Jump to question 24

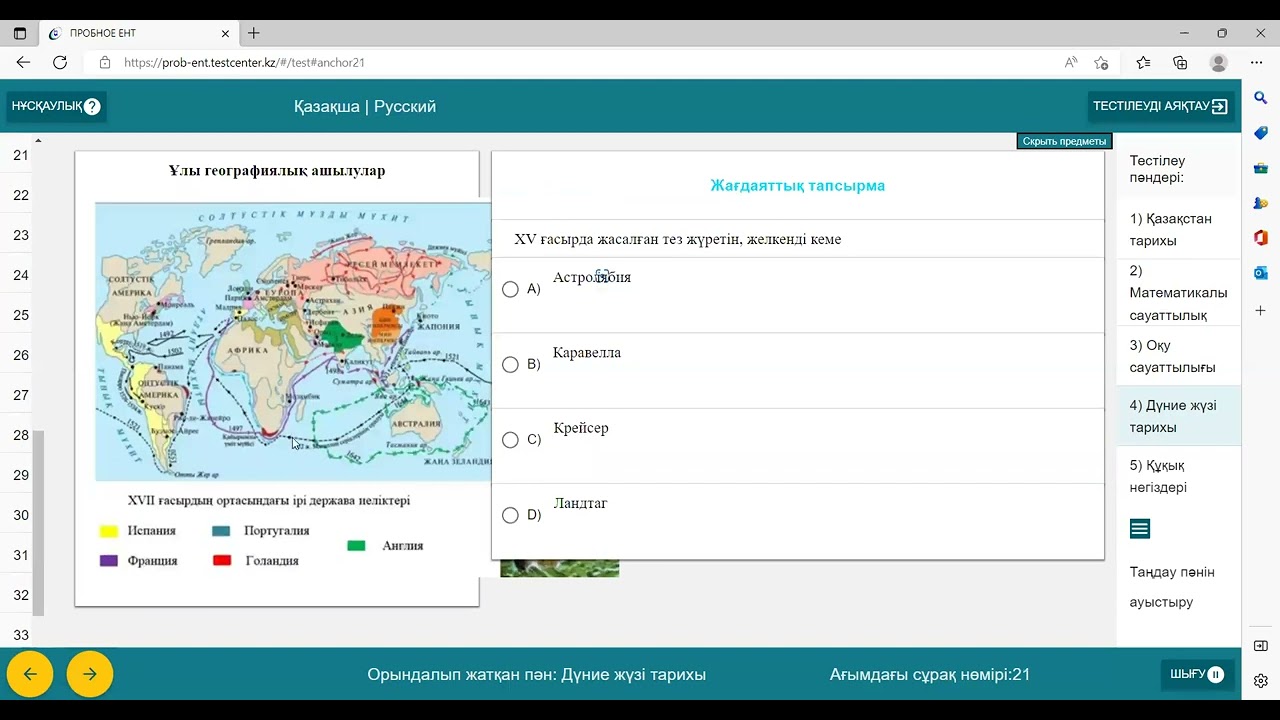(x=21, y=275)
